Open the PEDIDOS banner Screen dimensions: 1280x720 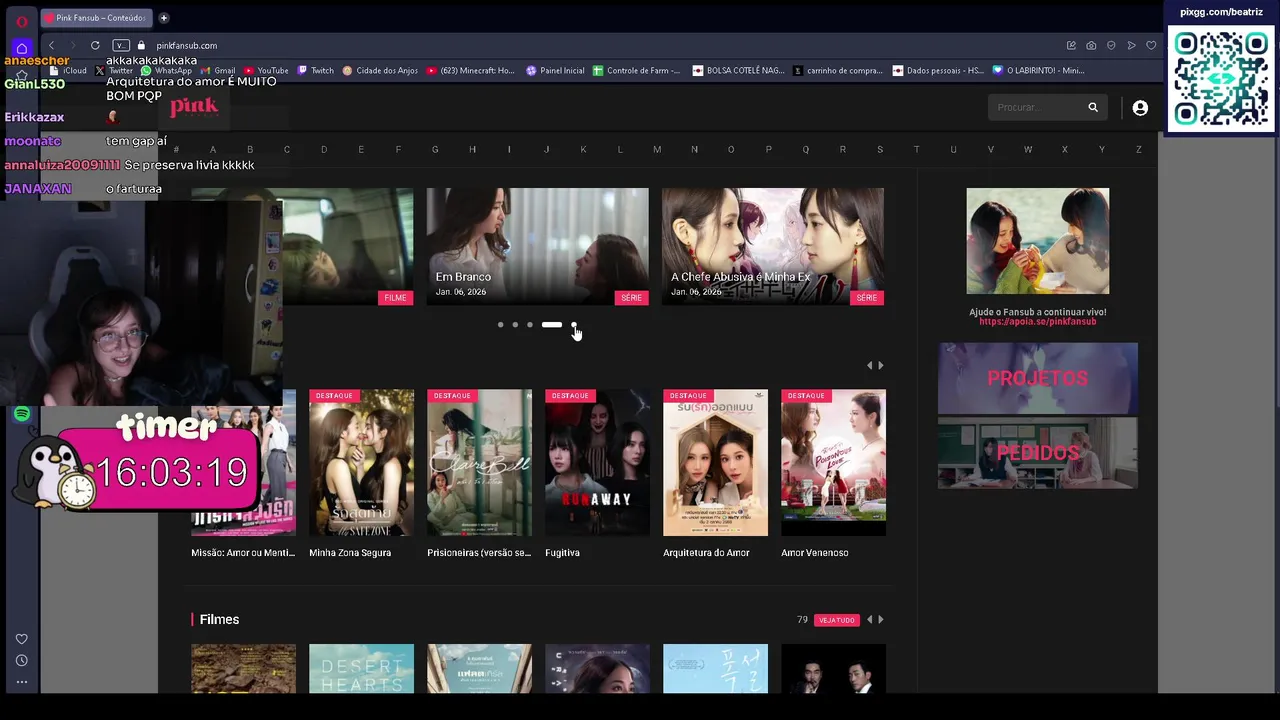1038,453
